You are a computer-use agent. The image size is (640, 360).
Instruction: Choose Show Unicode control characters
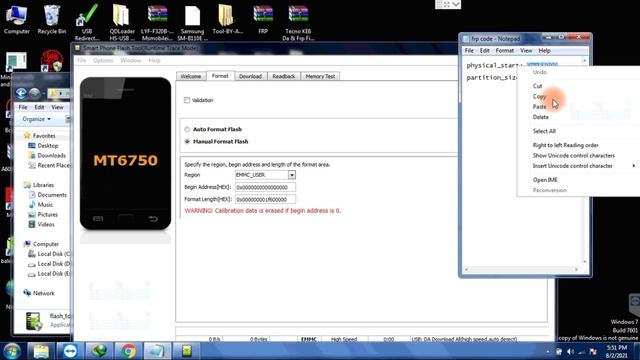[573, 156]
